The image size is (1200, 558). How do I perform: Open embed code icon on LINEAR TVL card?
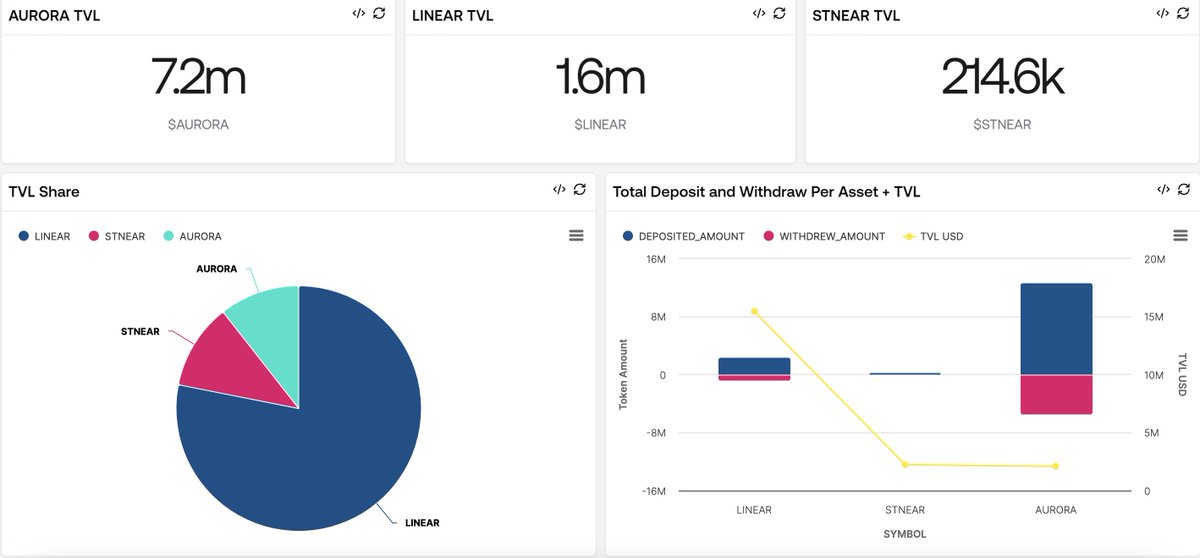click(759, 14)
